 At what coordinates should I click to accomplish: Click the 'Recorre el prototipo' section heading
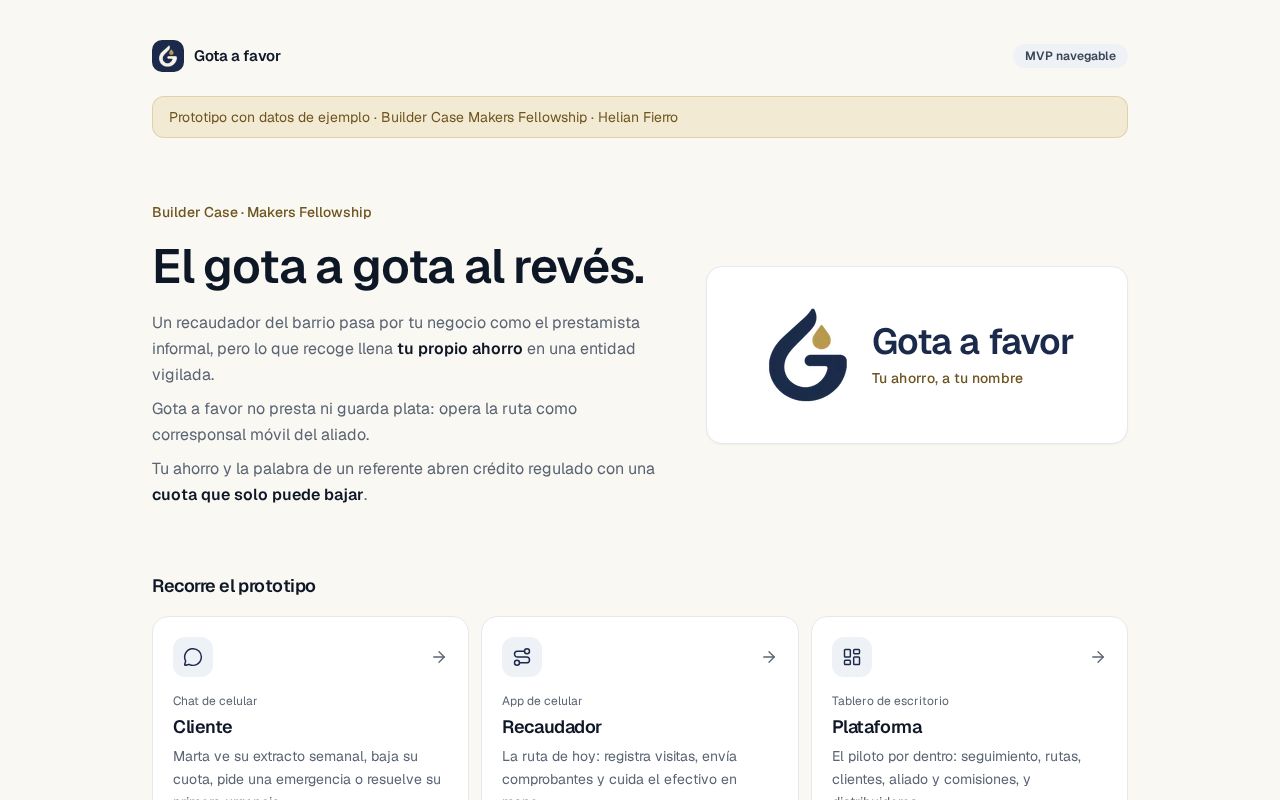pos(234,586)
